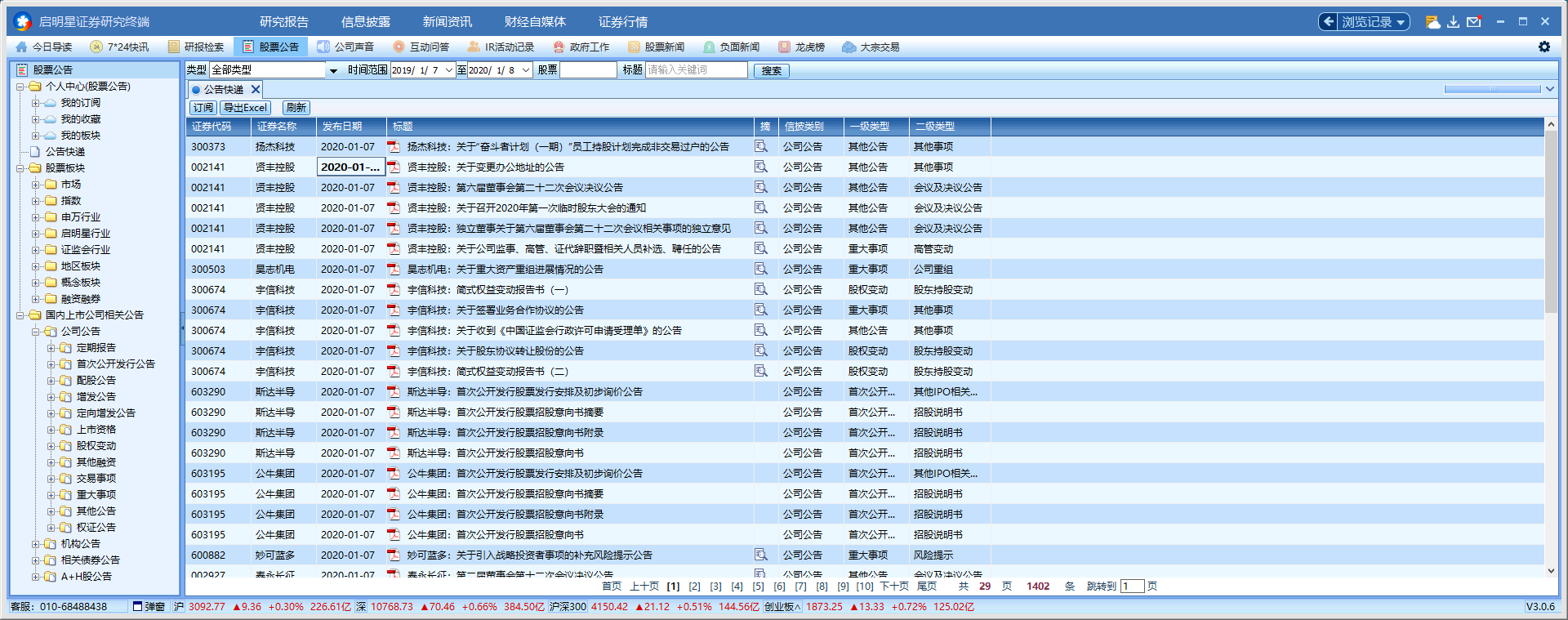
Task: Click summary icon for 关于变更办公地址的公告
Action: [761, 167]
